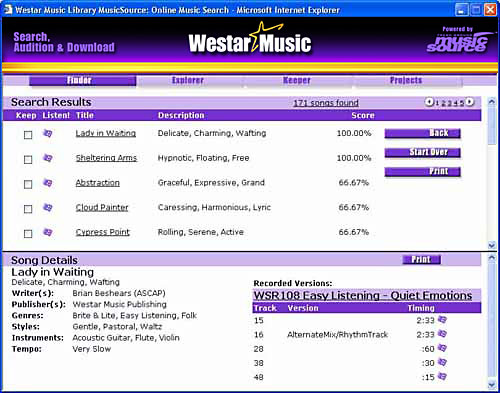Viewport: 500px width, 393px height.
Task: Click the 171 songs found link
Action: point(326,103)
